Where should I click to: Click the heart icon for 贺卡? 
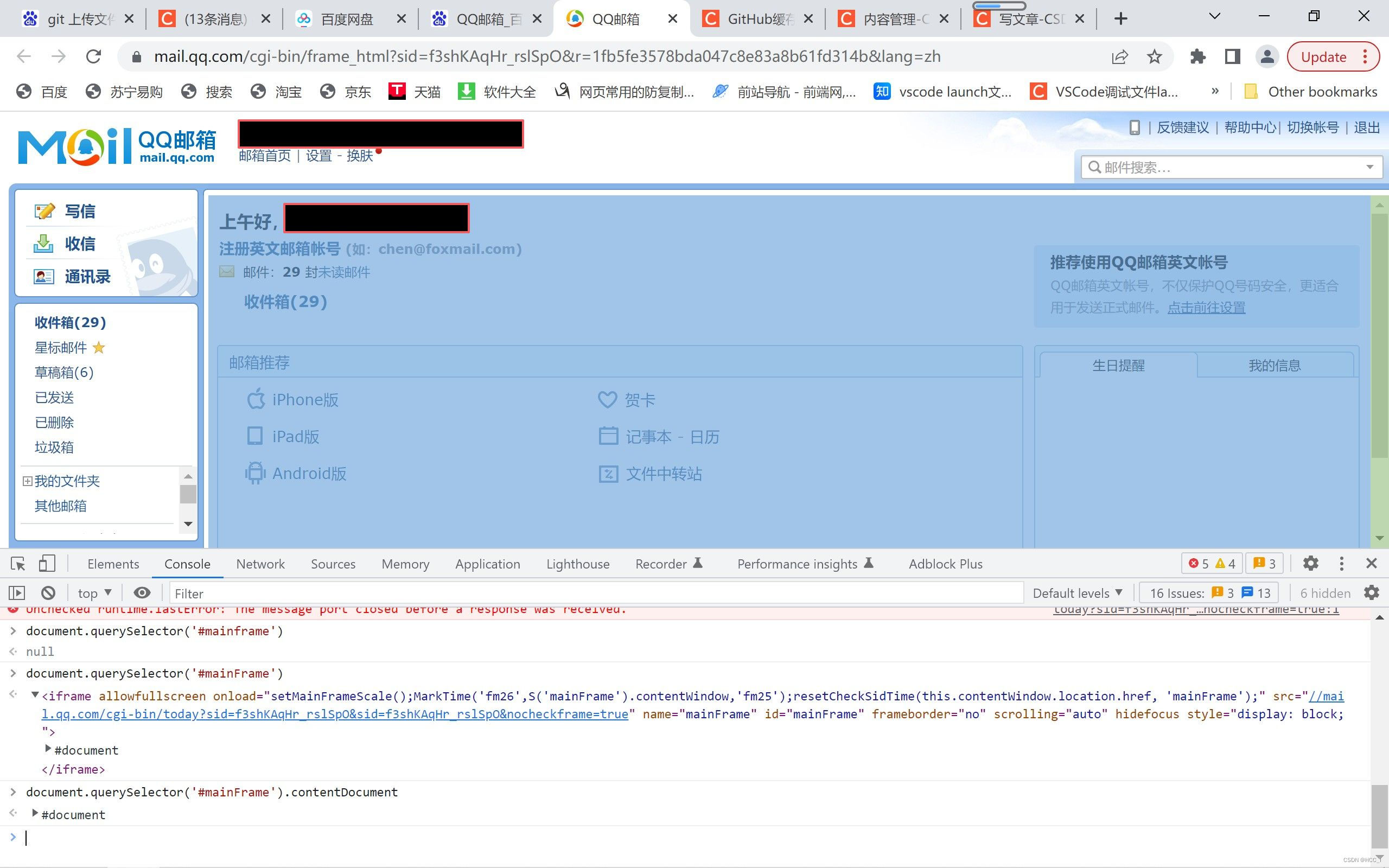click(607, 400)
